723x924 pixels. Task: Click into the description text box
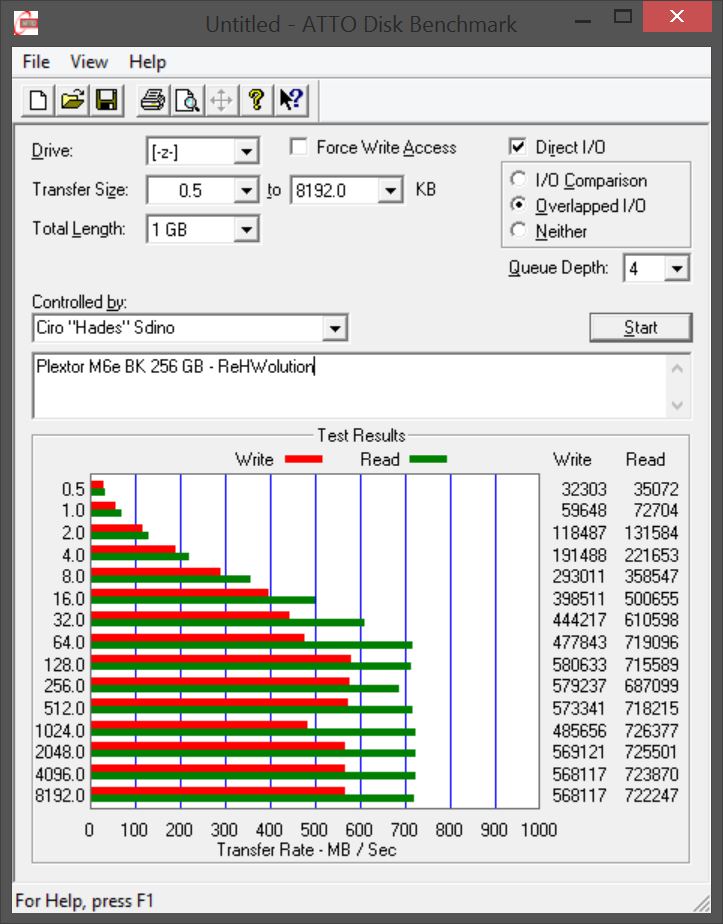tap(349, 386)
